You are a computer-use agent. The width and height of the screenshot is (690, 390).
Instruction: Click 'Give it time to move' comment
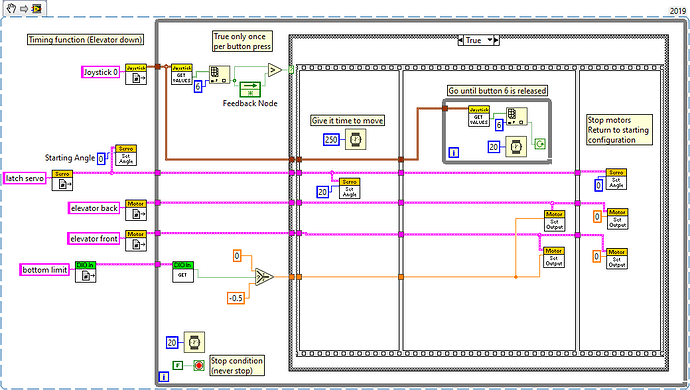coord(347,121)
